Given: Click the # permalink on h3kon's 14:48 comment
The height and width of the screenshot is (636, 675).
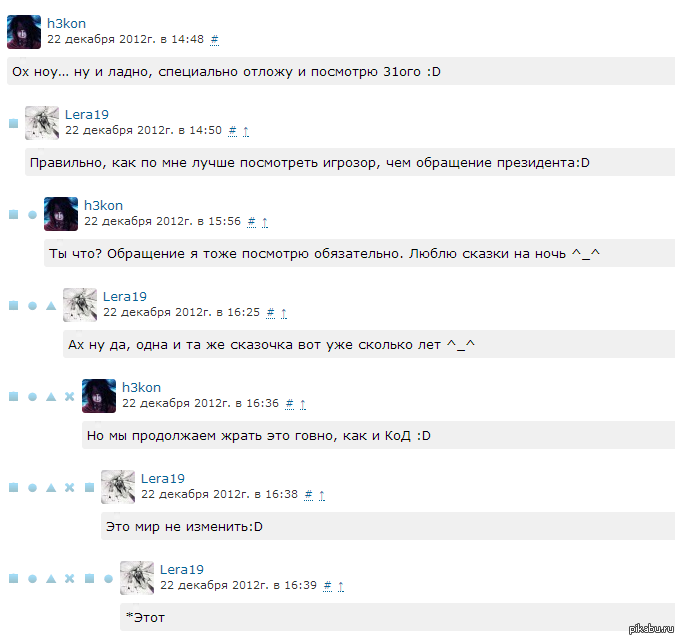Looking at the screenshot, I should 214,40.
